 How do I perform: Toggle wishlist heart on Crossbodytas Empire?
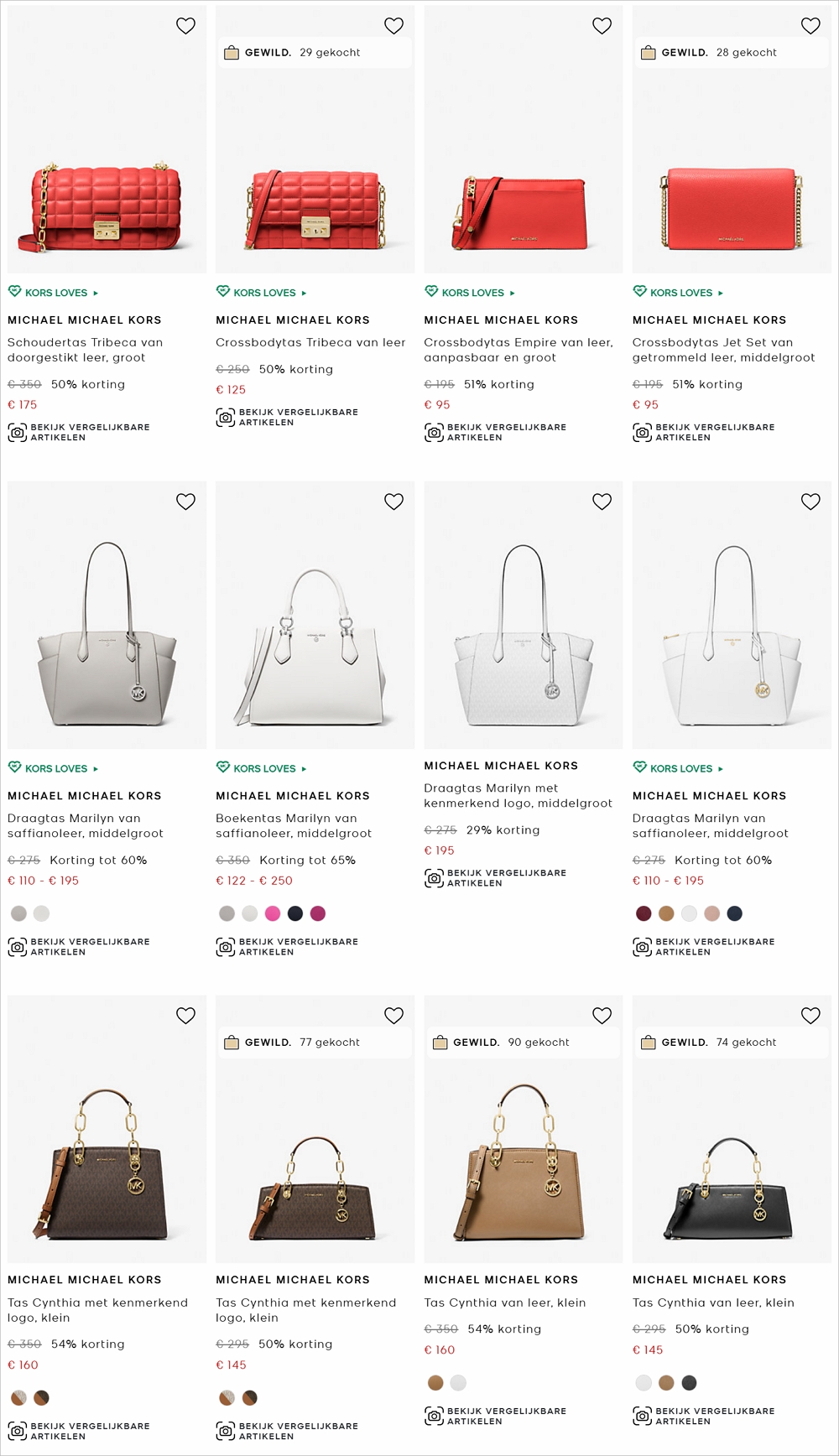click(x=602, y=26)
